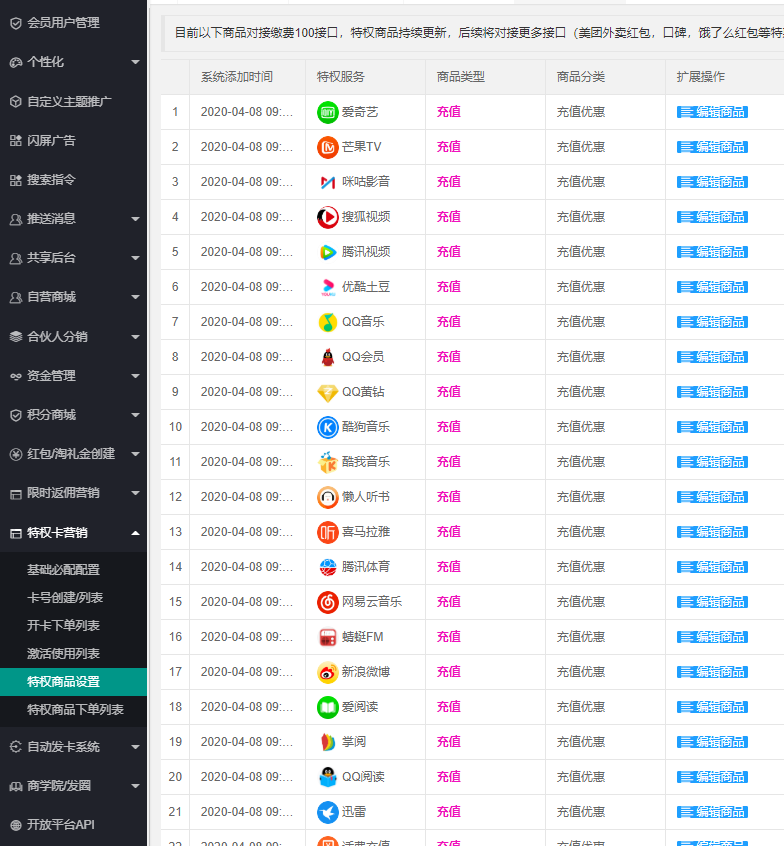Open 自定义主题推广 in sidebar

(69, 102)
